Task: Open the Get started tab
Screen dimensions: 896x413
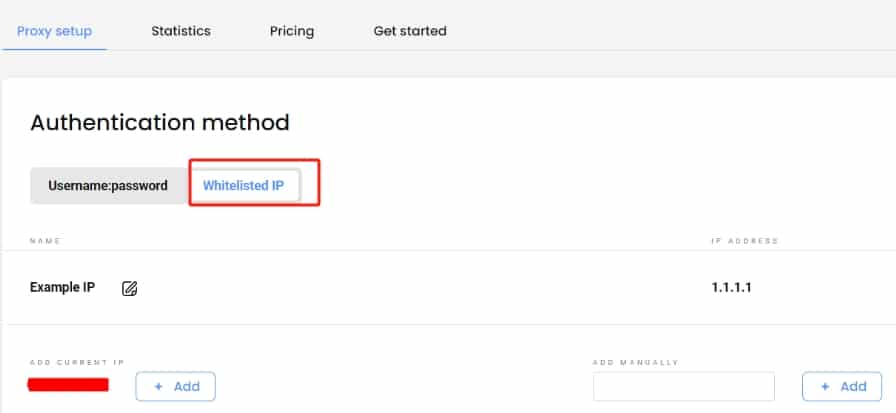Action: point(410,31)
